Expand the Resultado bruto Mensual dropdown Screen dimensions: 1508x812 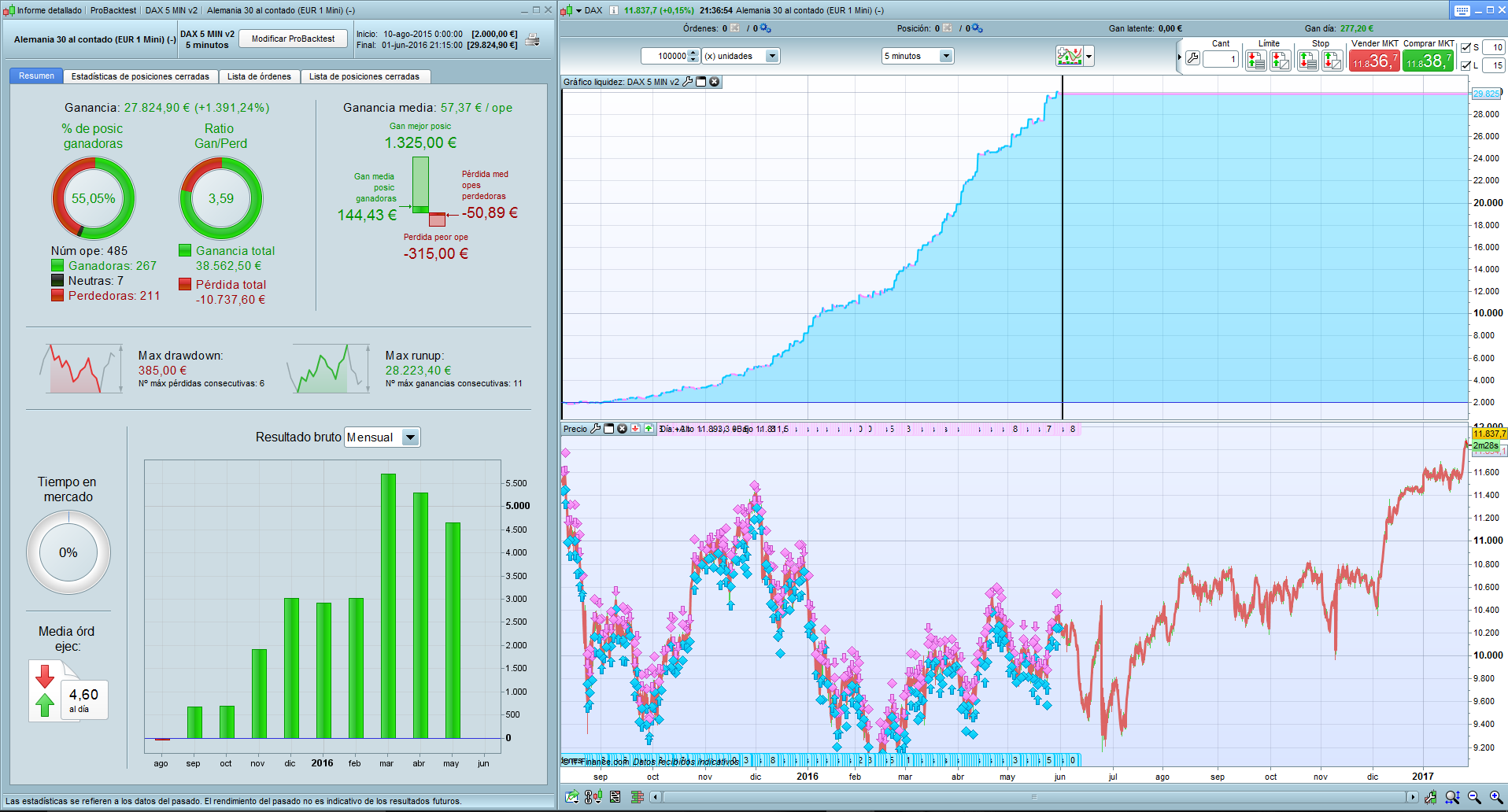(410, 437)
